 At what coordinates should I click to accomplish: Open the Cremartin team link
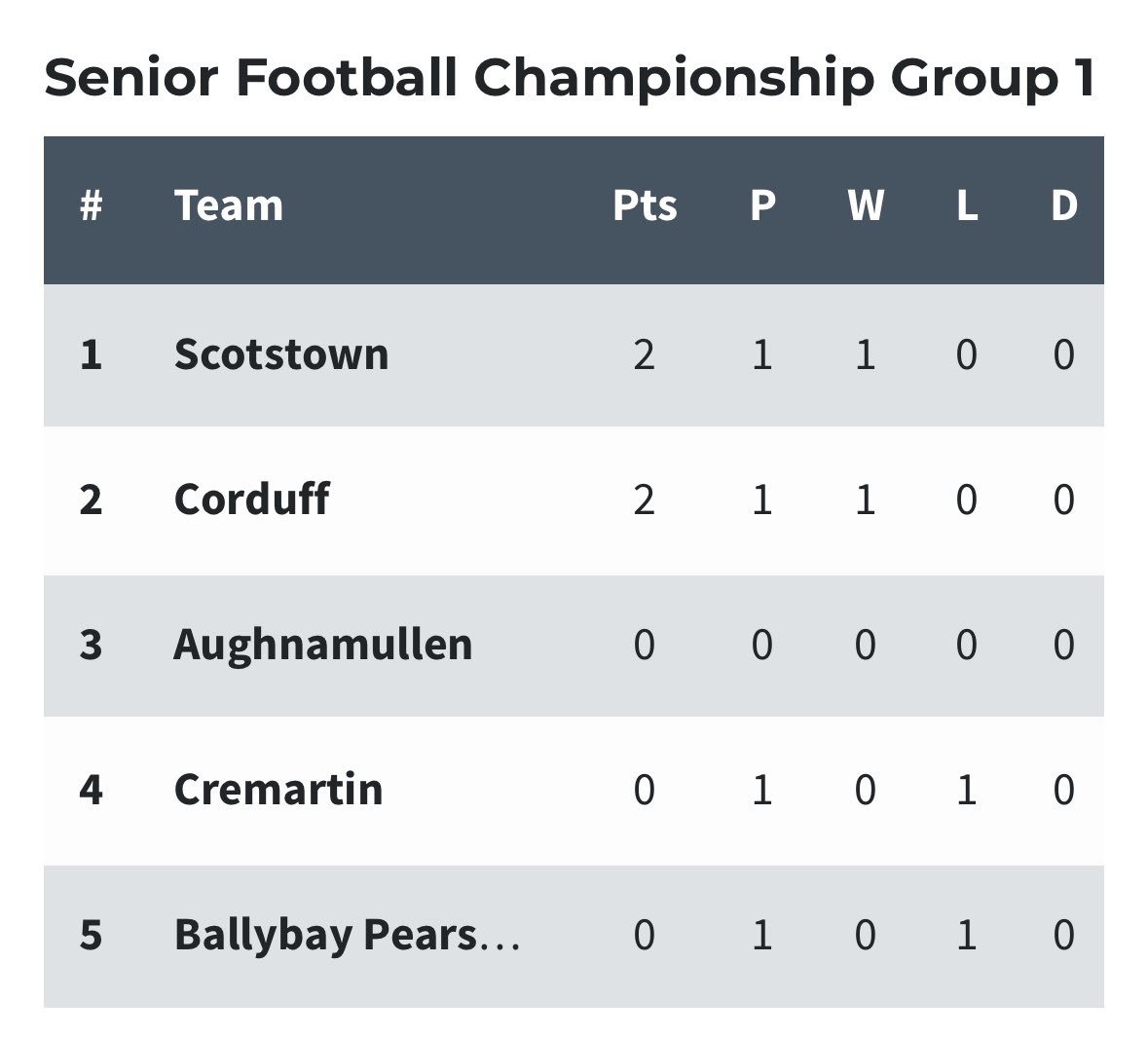[278, 790]
